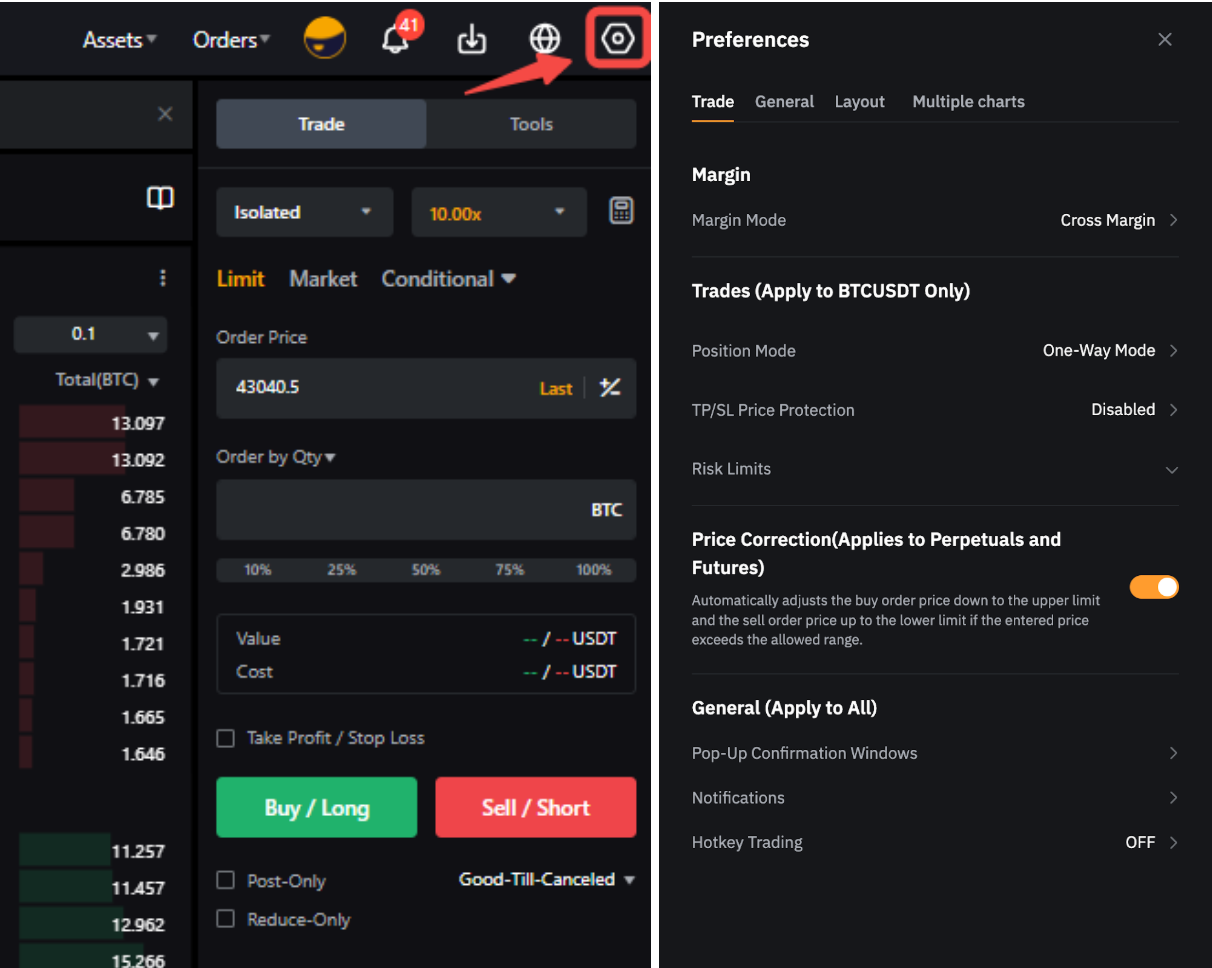Open the calculator icon
1212x968 pixels.
click(621, 211)
